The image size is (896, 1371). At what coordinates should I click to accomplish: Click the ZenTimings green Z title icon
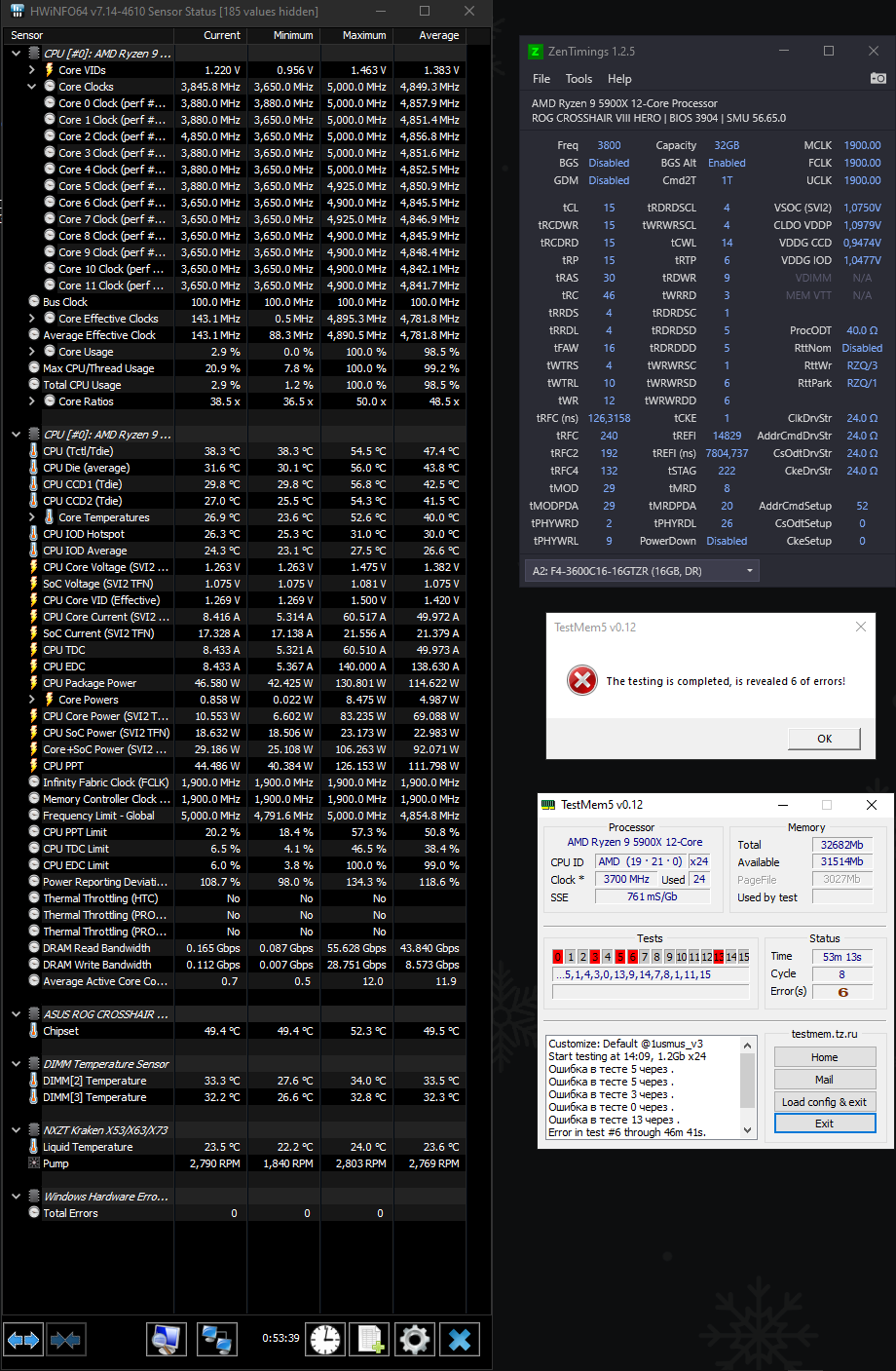pos(535,52)
